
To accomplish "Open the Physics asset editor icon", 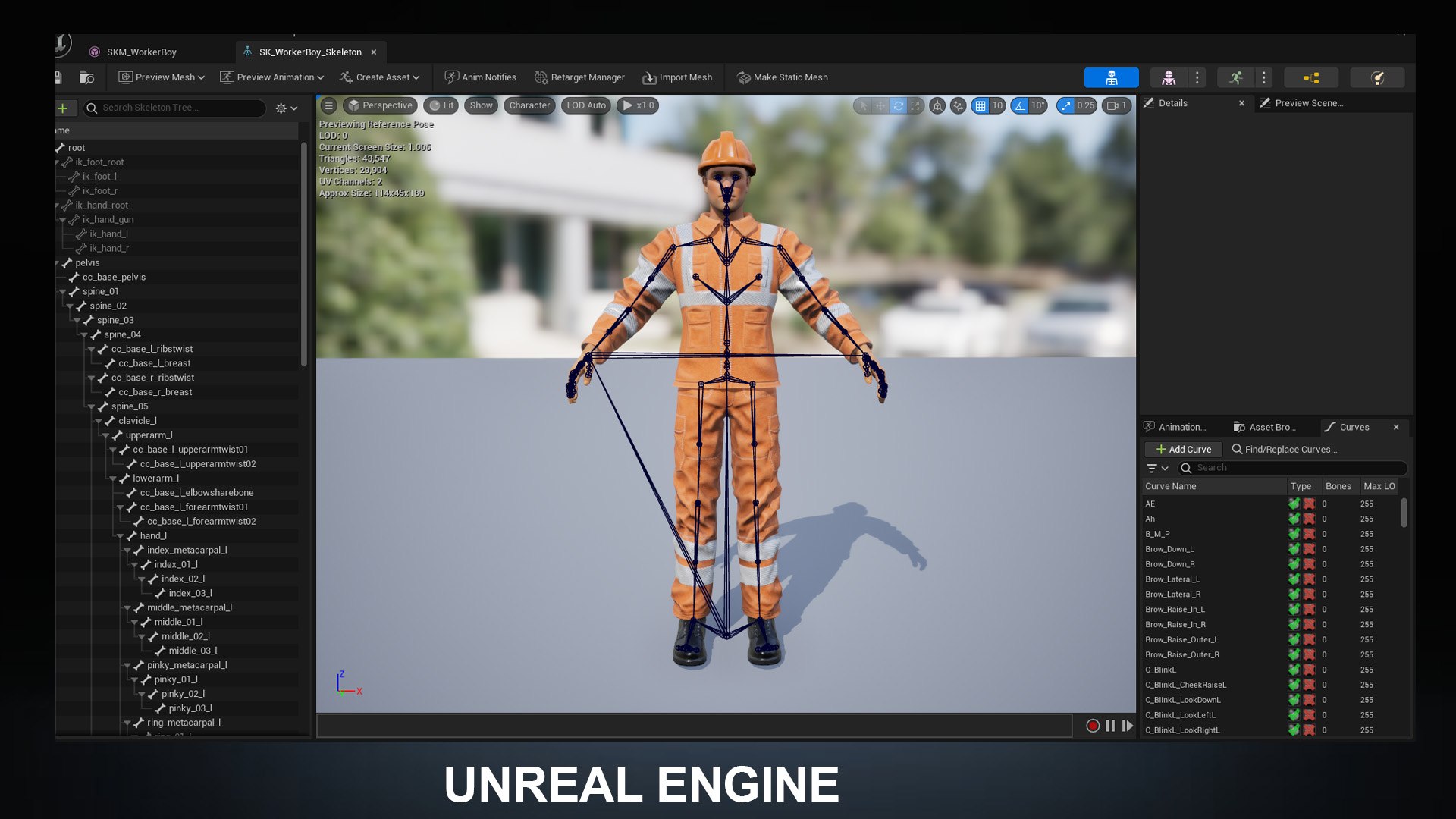I will 1378,77.
